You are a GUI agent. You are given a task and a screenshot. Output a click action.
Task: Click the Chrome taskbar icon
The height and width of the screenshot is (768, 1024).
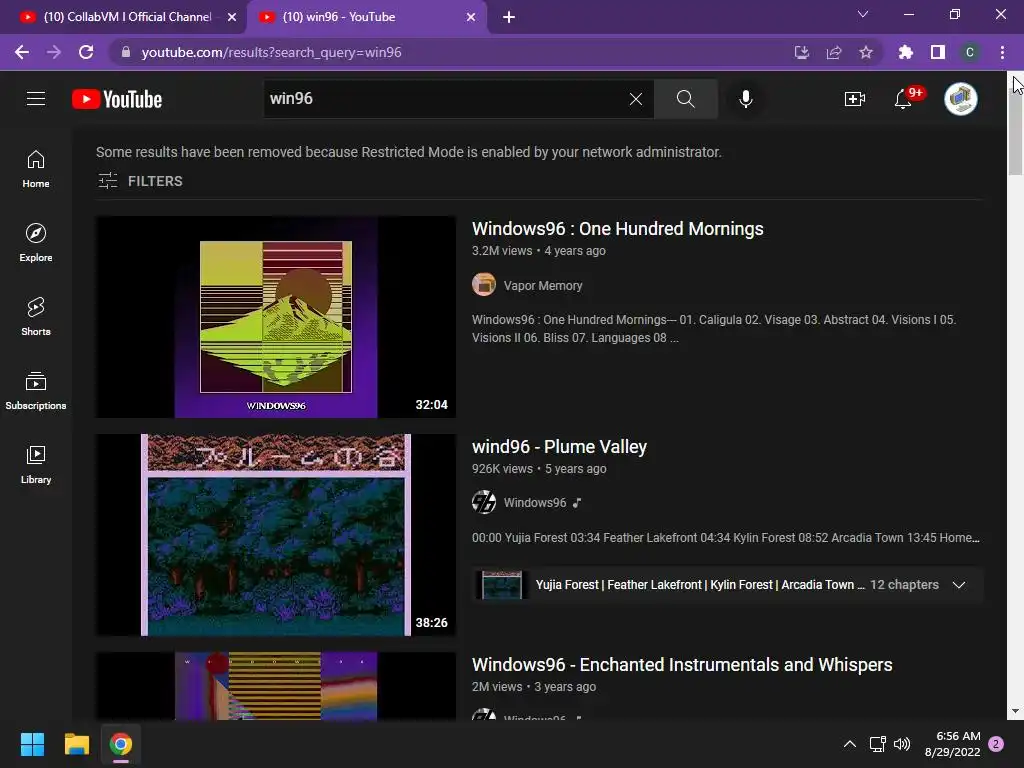(121, 744)
